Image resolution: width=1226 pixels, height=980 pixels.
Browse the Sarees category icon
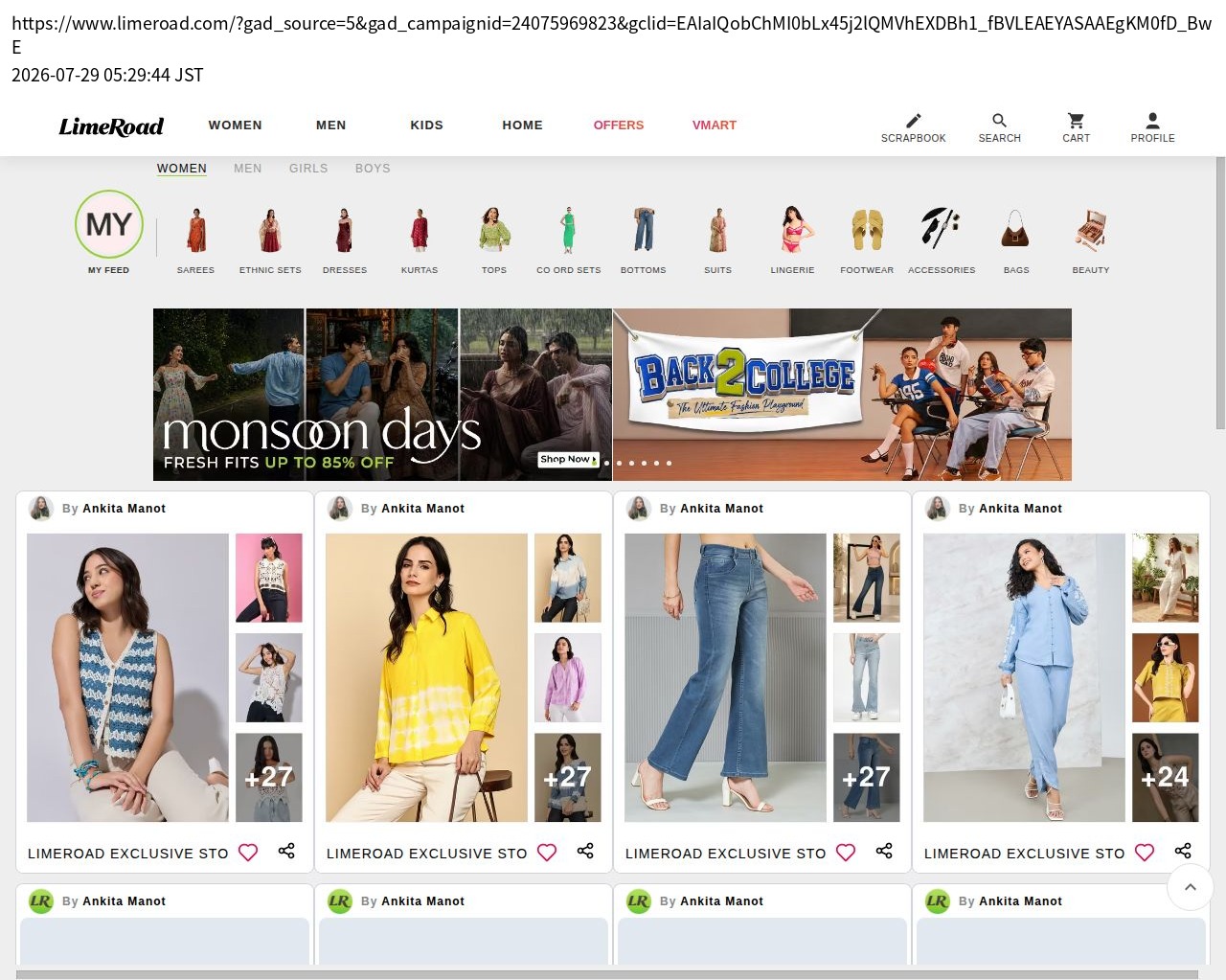pyautogui.click(x=195, y=230)
